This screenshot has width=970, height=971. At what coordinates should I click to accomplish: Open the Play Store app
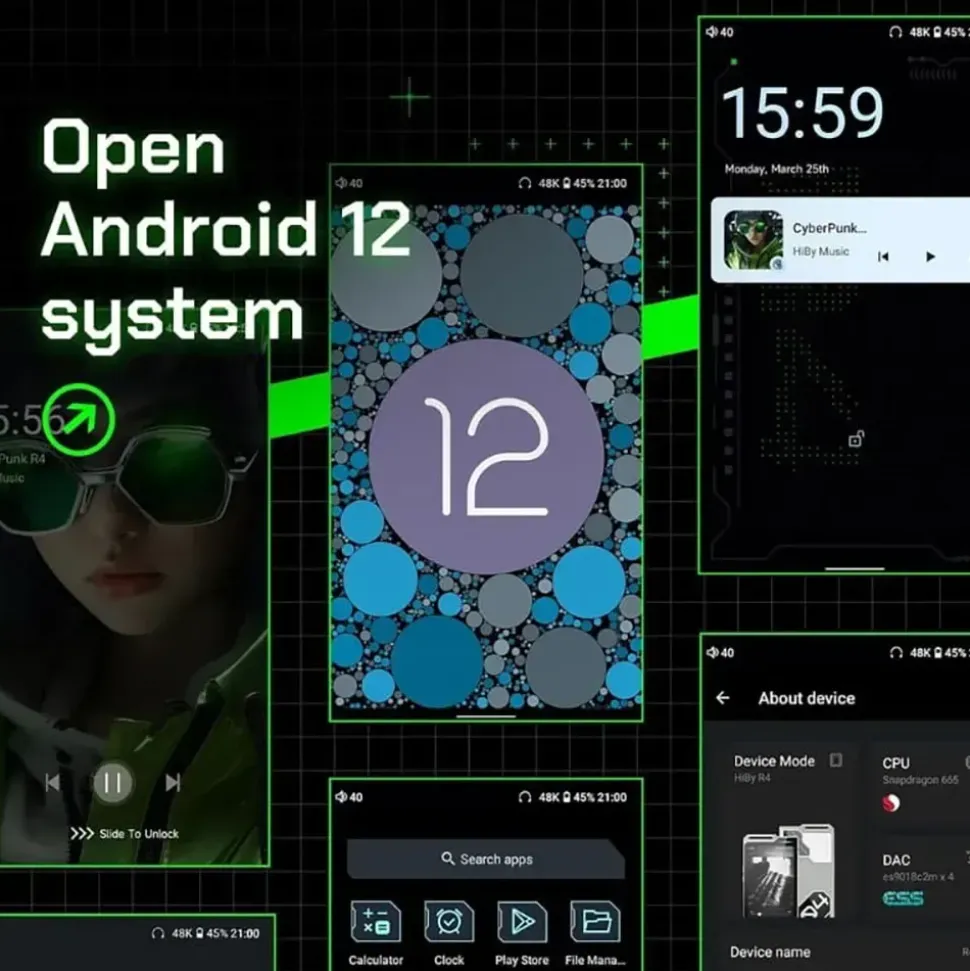[x=522, y=923]
